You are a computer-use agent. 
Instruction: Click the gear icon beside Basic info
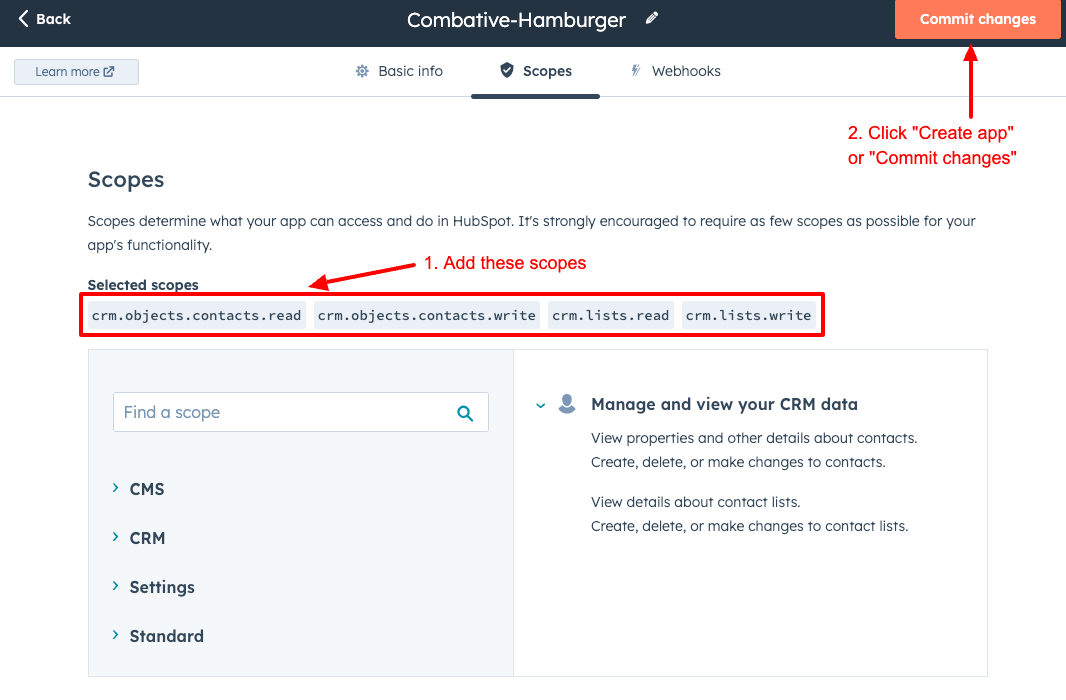coord(362,71)
